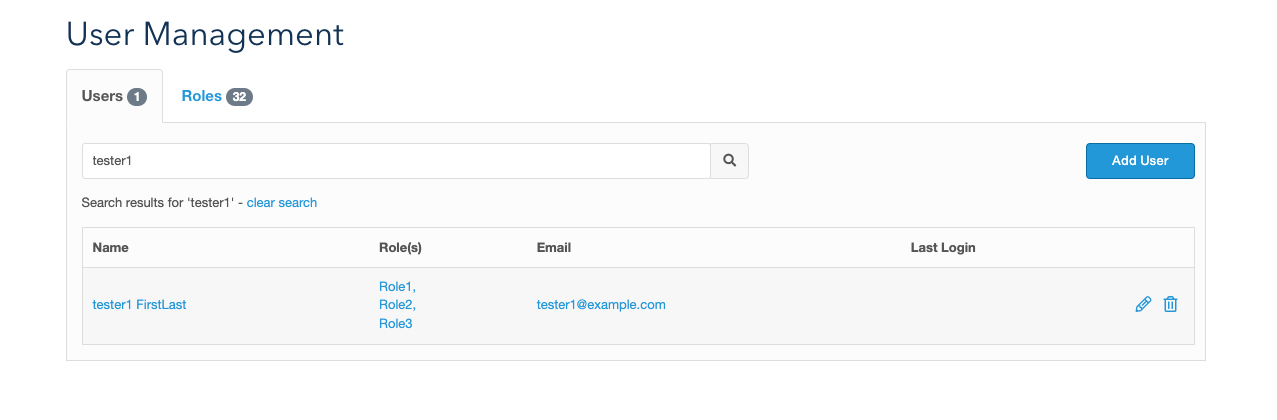Screen dimensions: 1277x420
Task: Focus the user search field containing tester1
Action: tap(396, 161)
